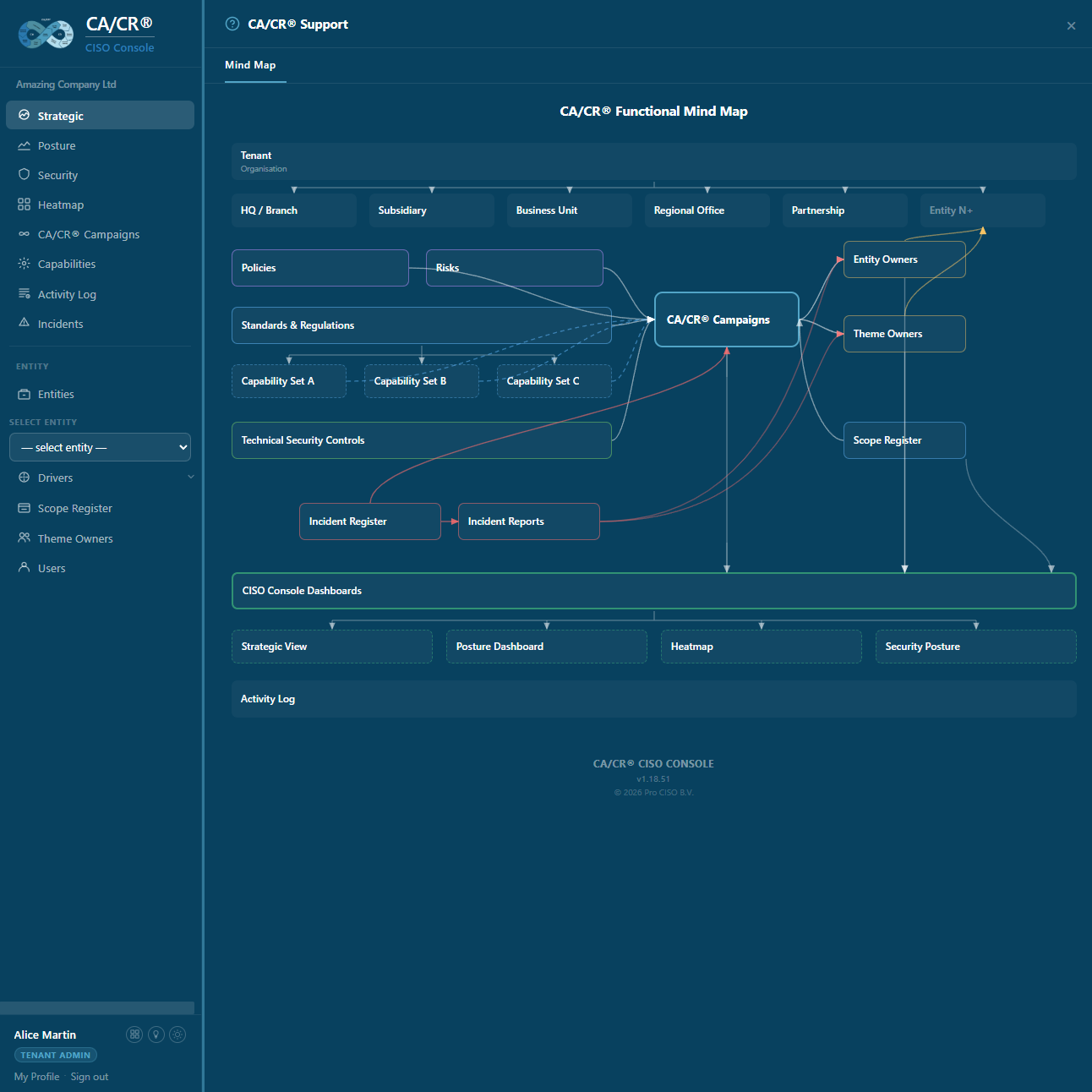Select the HQ / Branch node
The image size is (1092, 1092).
point(294,210)
